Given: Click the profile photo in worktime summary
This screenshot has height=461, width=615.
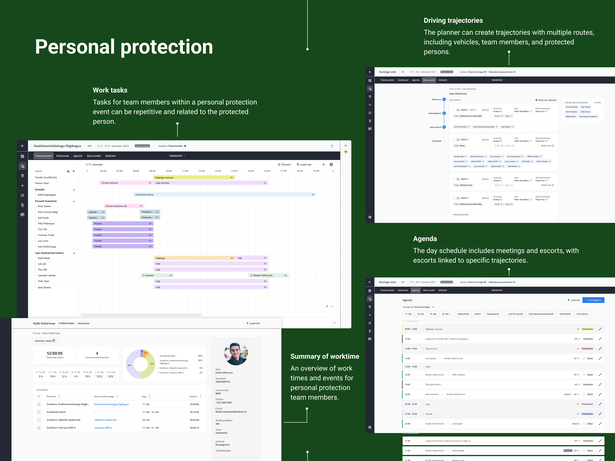Looking at the screenshot, I should (235, 354).
